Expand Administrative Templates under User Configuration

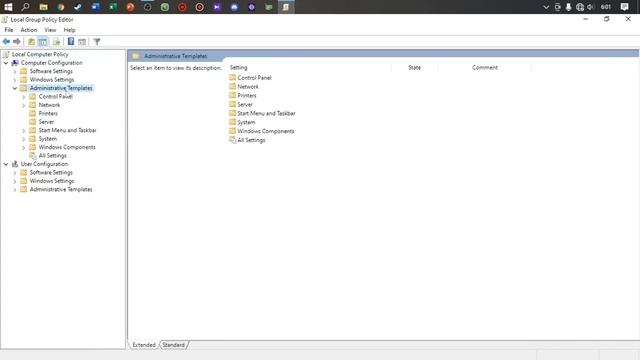tap(15, 189)
